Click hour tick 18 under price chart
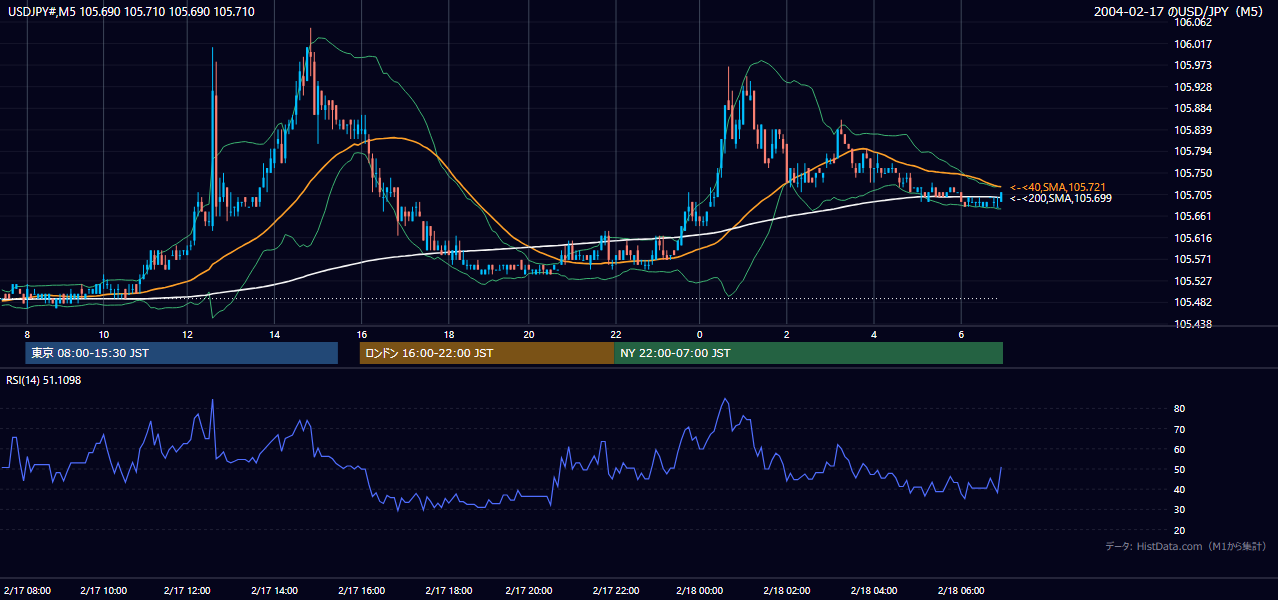This screenshot has height=600, width=1278. click(449, 333)
